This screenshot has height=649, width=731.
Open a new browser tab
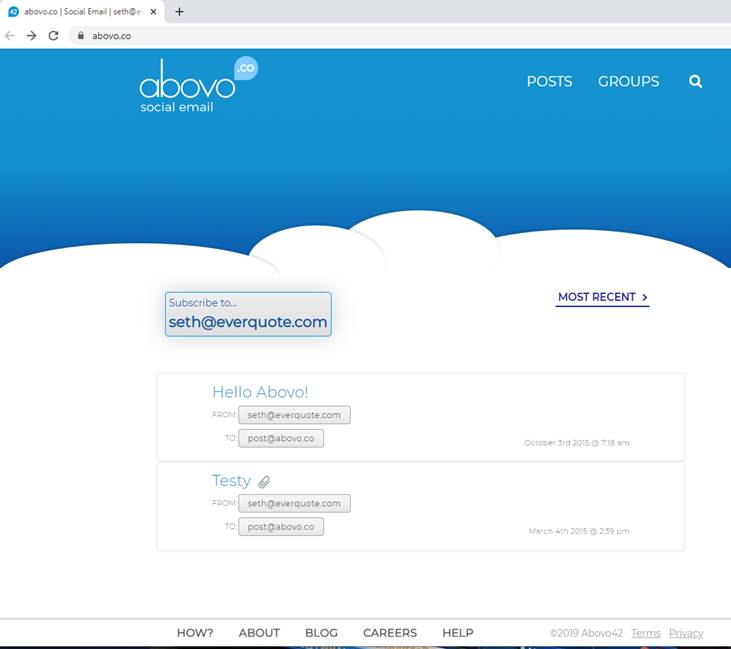coord(179,12)
